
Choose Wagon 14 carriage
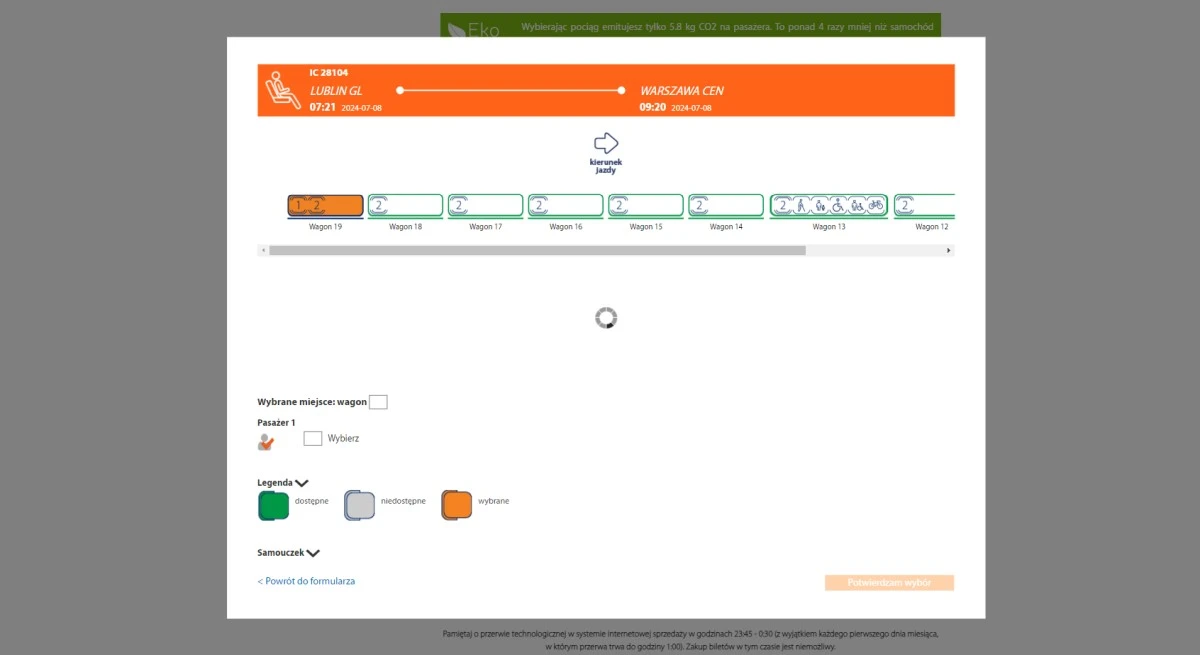tap(725, 206)
